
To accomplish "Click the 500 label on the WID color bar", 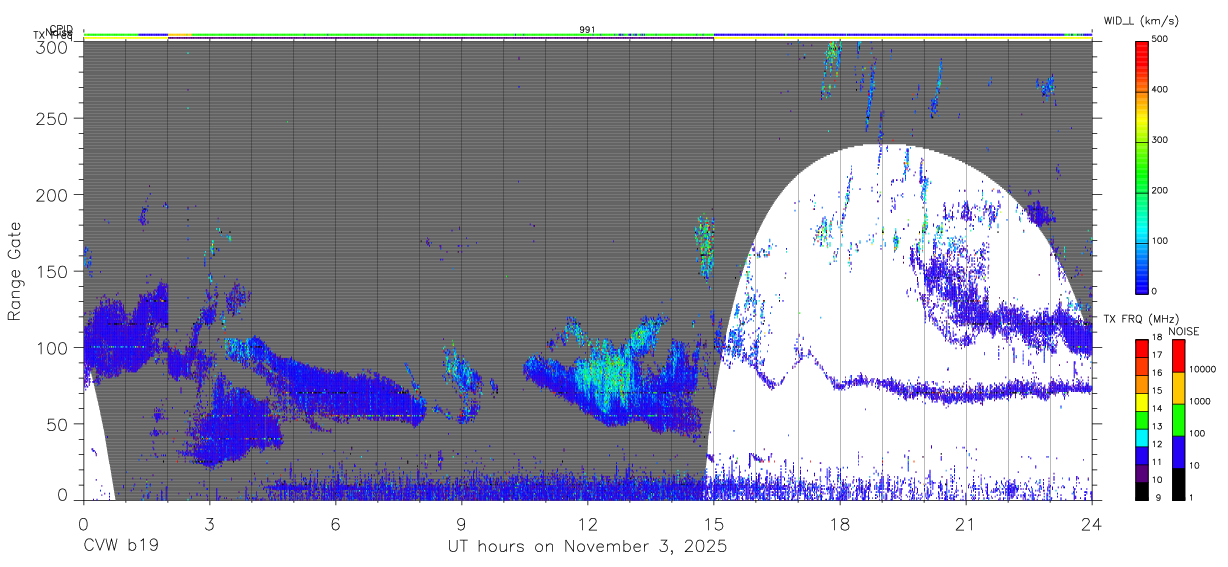I will [x=1161, y=40].
